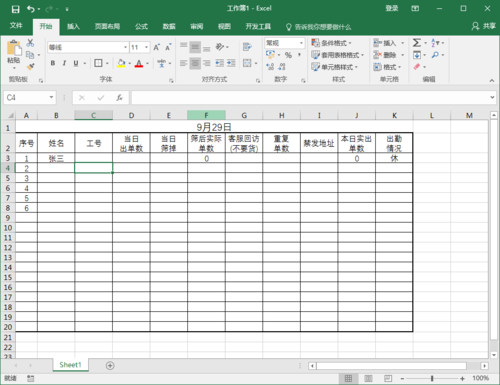Image resolution: width=500 pixels, height=385 pixels.
Task: Click AutoSum sigma icon
Action: pyautogui.click(x=417, y=43)
